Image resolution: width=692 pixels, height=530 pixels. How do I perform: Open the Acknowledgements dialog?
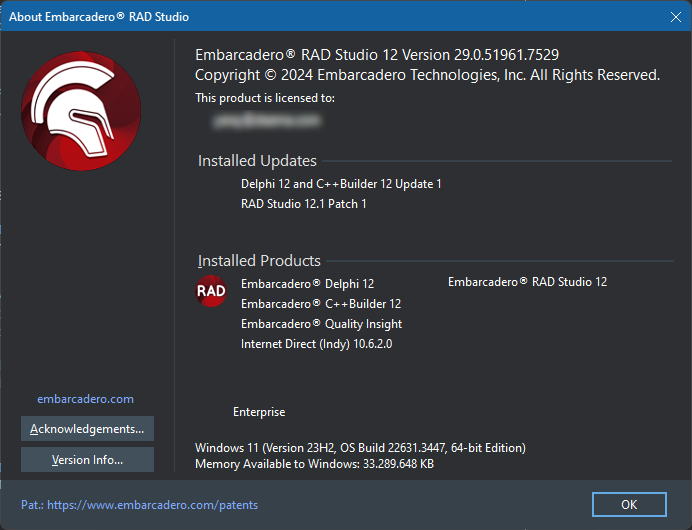[x=87, y=429]
